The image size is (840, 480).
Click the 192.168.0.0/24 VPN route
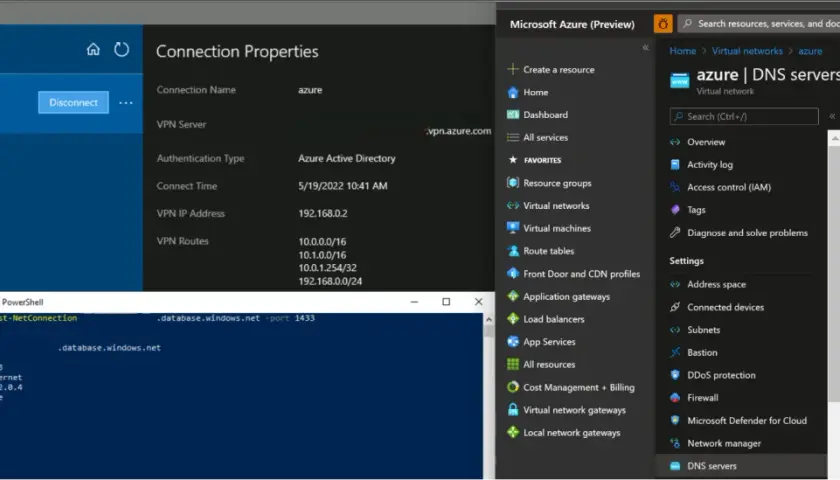[330, 281]
